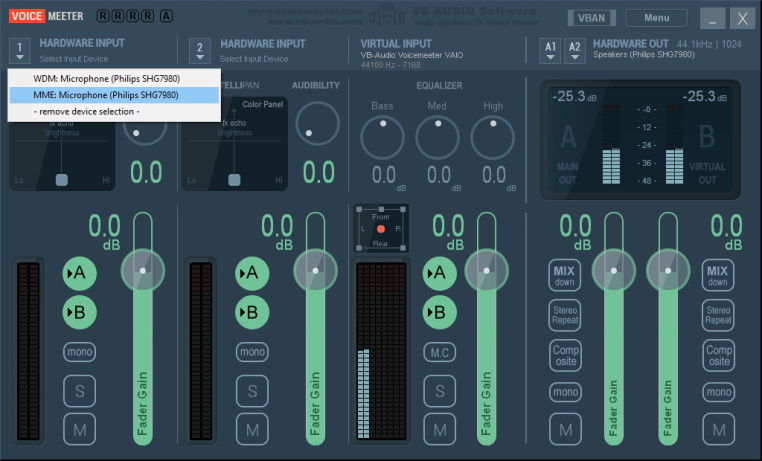
Task: Toggle B bus routing on virtual input
Action: point(439,312)
